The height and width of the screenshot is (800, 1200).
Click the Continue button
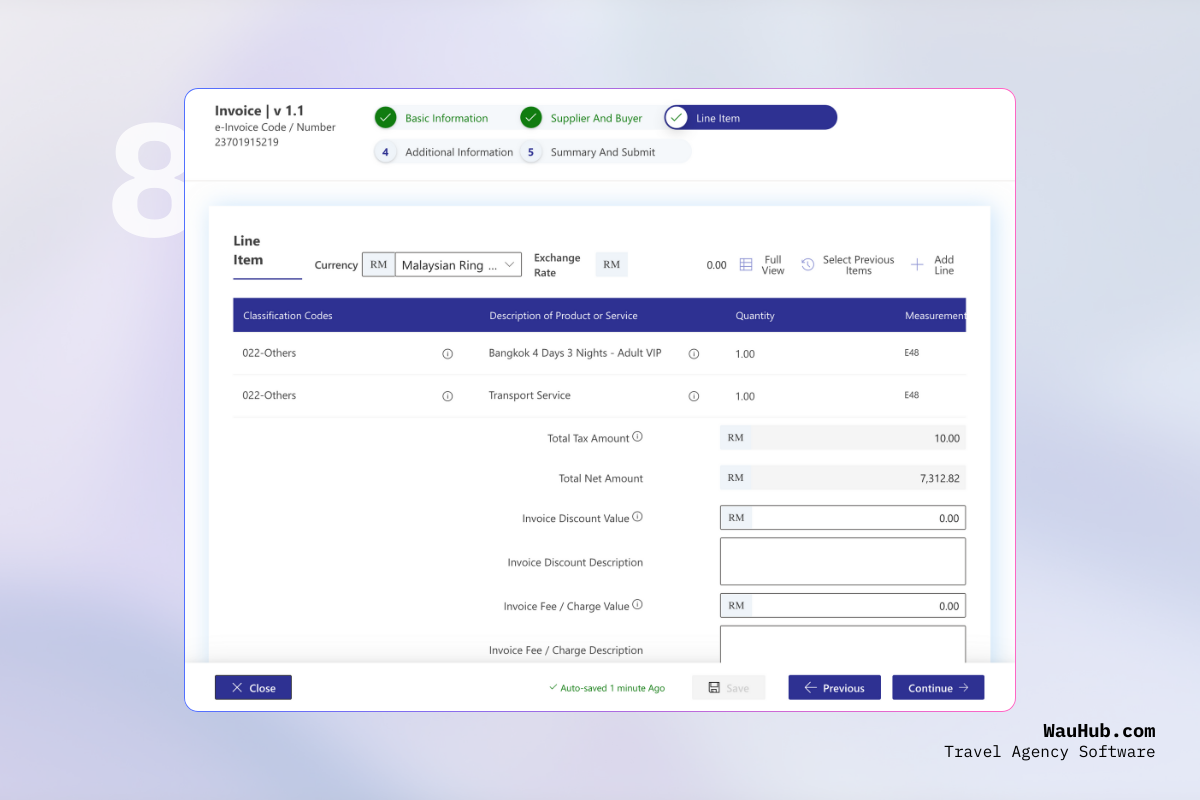tap(937, 687)
